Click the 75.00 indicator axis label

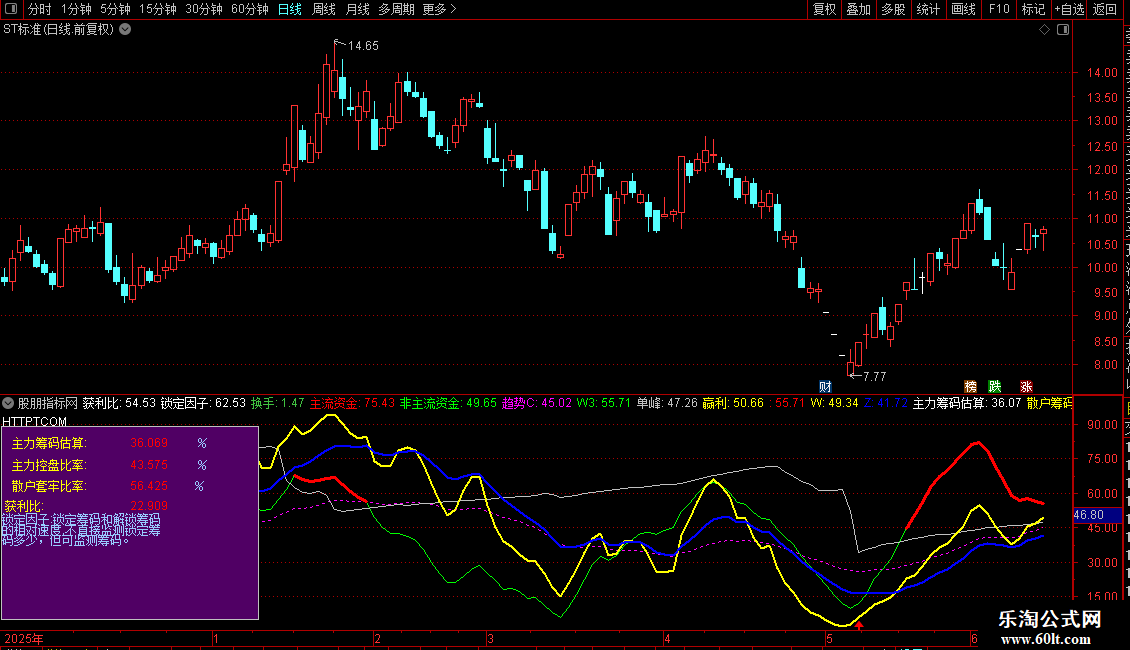1103,459
